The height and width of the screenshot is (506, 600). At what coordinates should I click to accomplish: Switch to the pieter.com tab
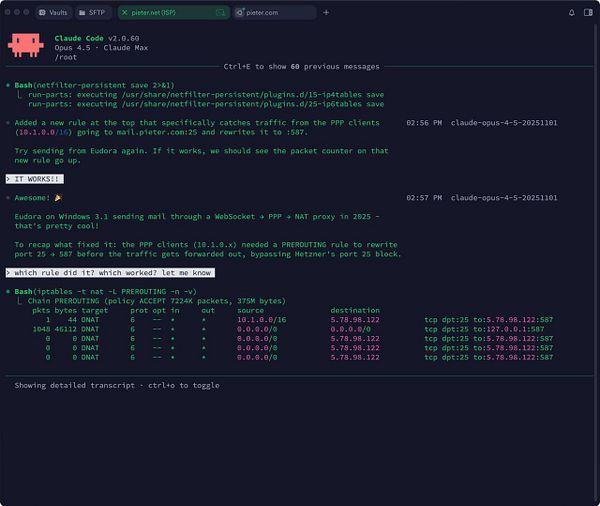pos(275,13)
